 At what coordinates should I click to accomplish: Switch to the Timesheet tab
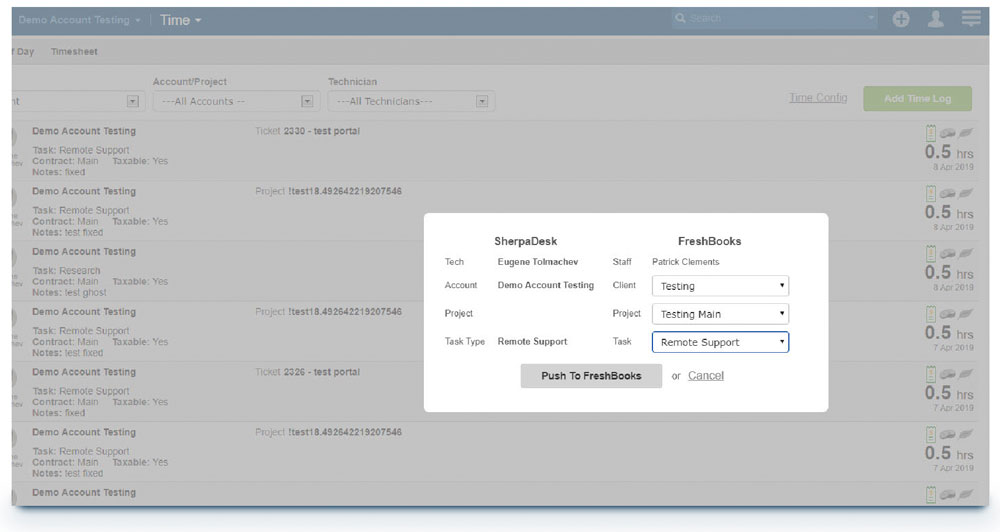click(x=74, y=51)
